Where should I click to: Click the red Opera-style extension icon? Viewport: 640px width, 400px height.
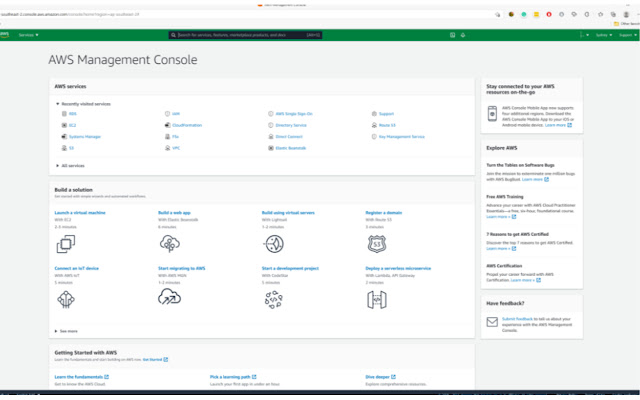[549, 14]
